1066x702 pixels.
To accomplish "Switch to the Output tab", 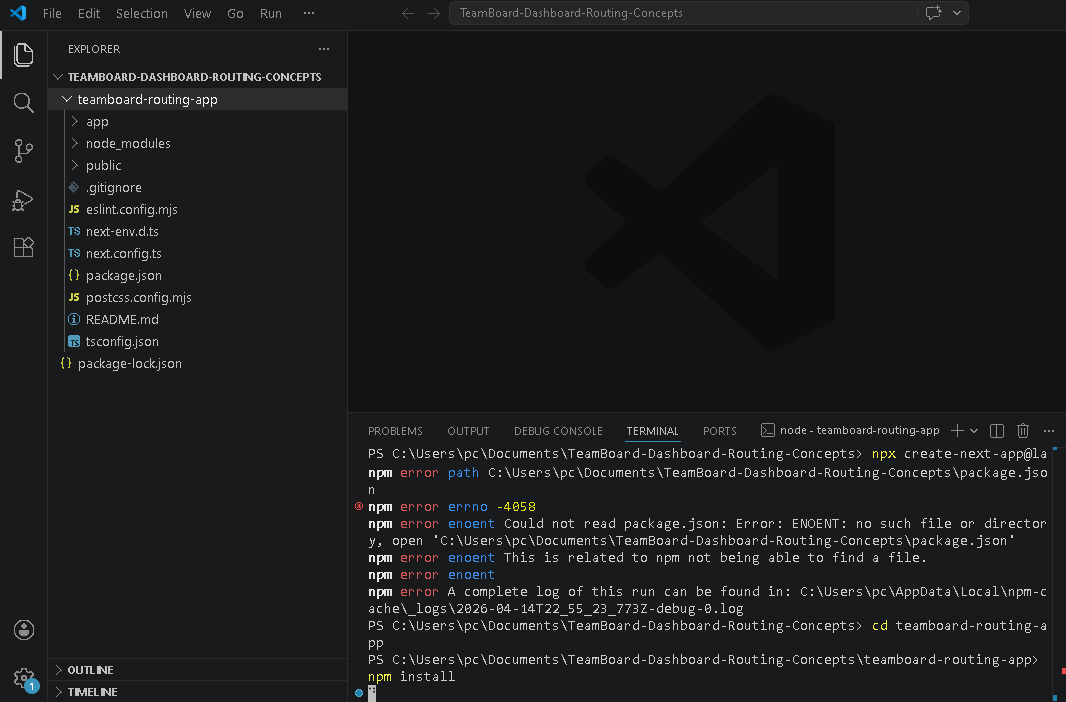I will click(468, 431).
